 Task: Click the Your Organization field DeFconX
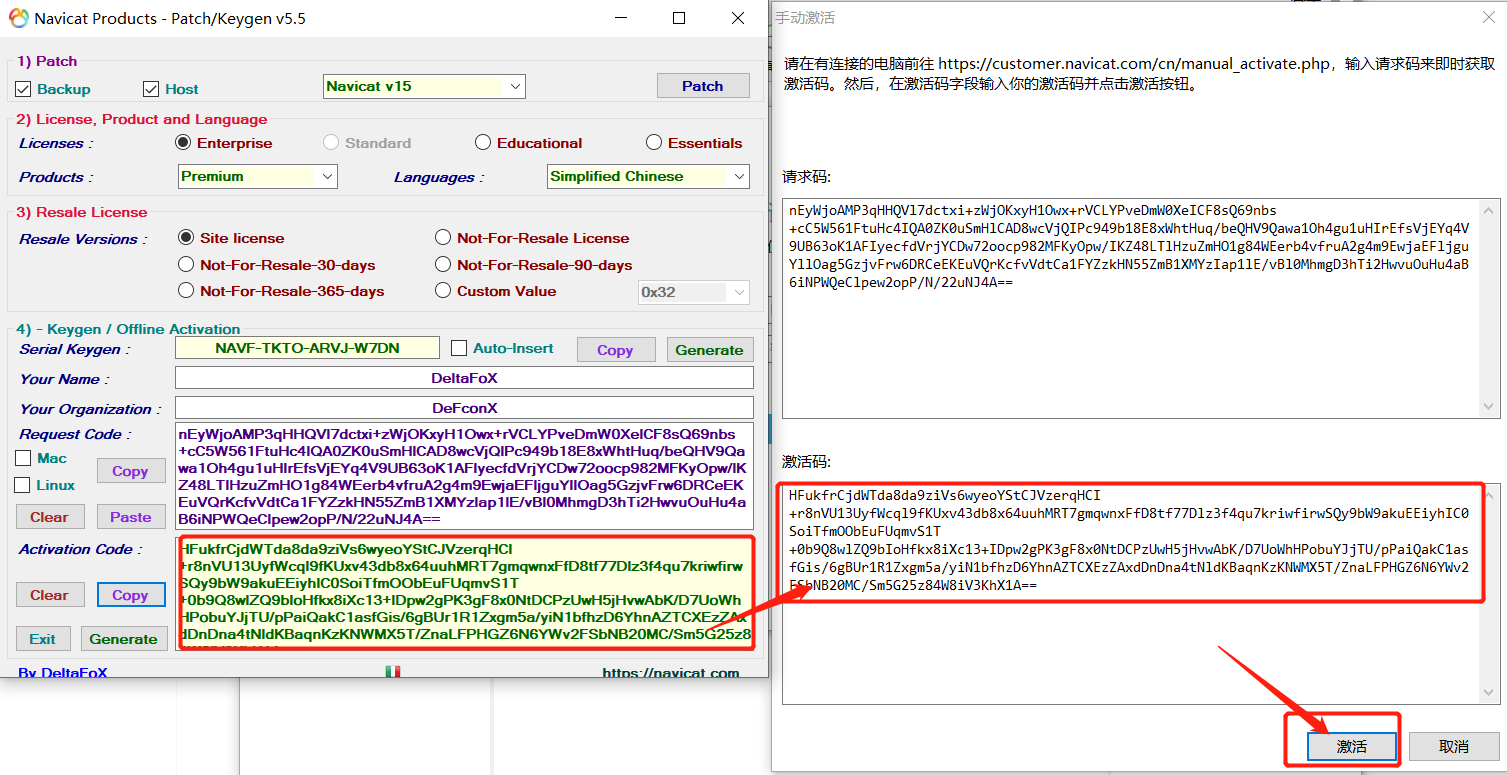[x=464, y=408]
